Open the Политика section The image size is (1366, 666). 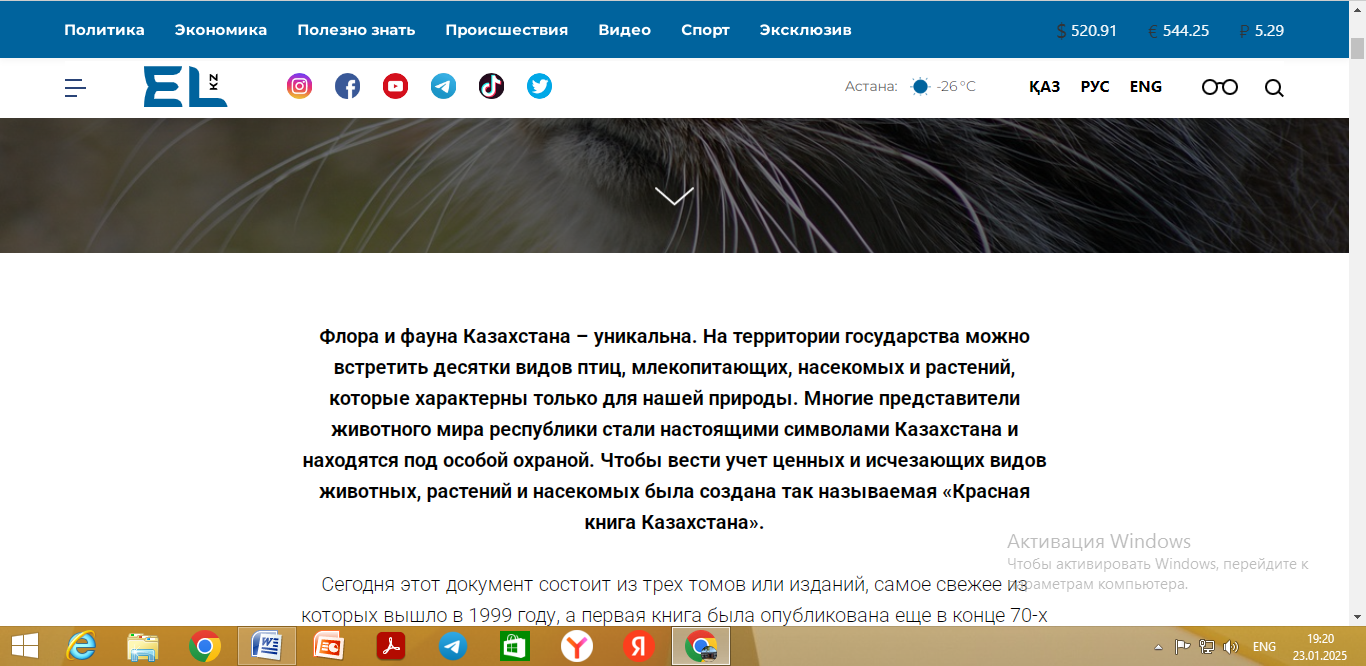coord(104,30)
